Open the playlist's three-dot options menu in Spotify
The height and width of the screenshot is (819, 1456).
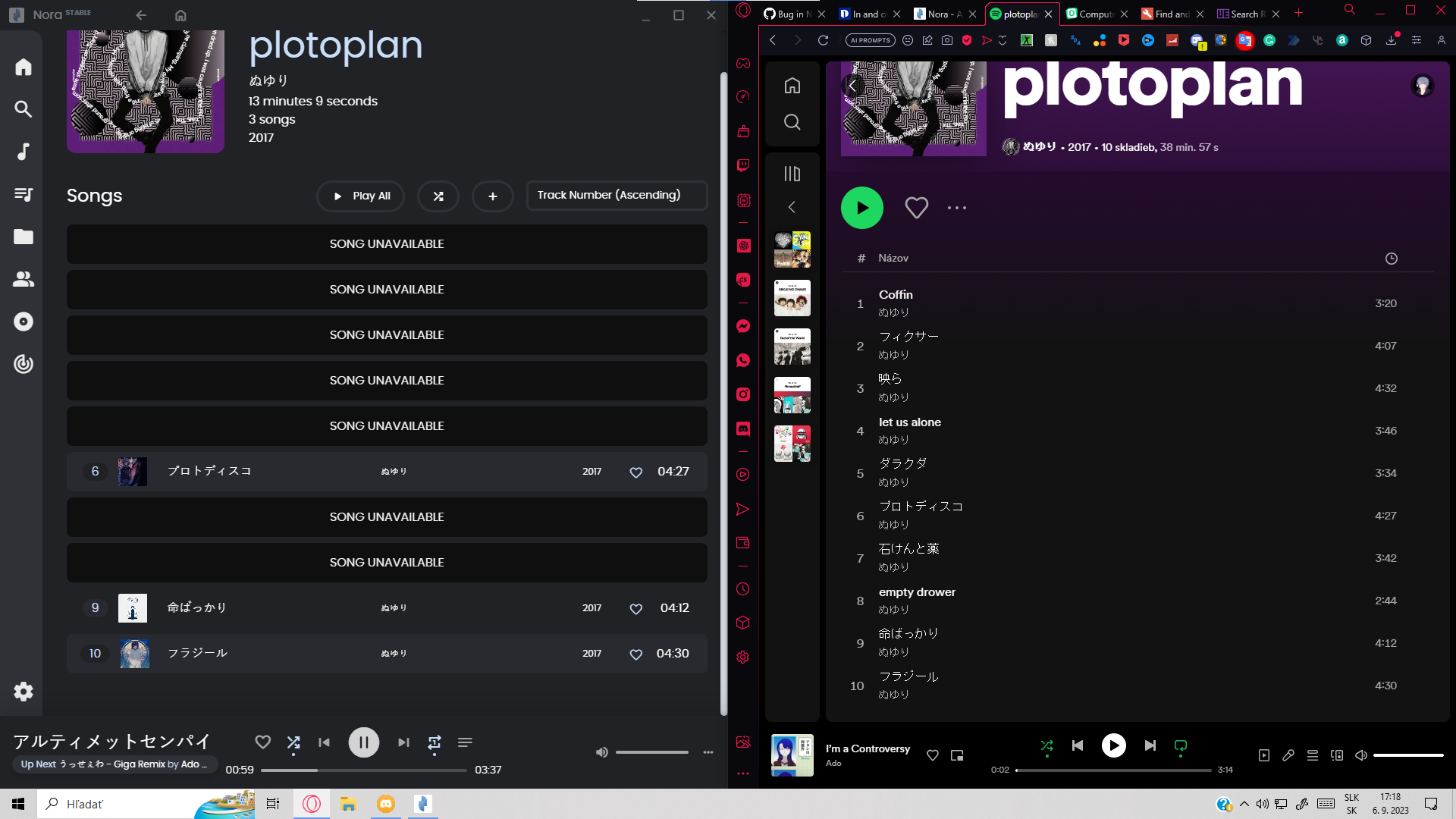click(956, 207)
